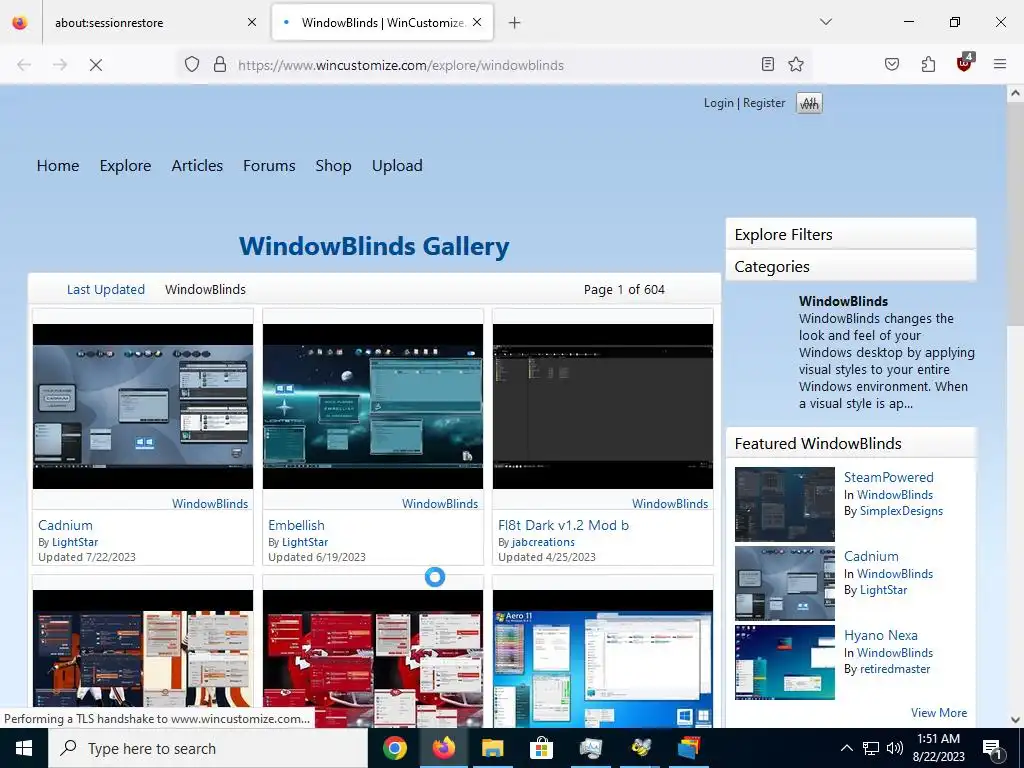Open Embellish title link
This screenshot has width=1024, height=768.
point(296,525)
